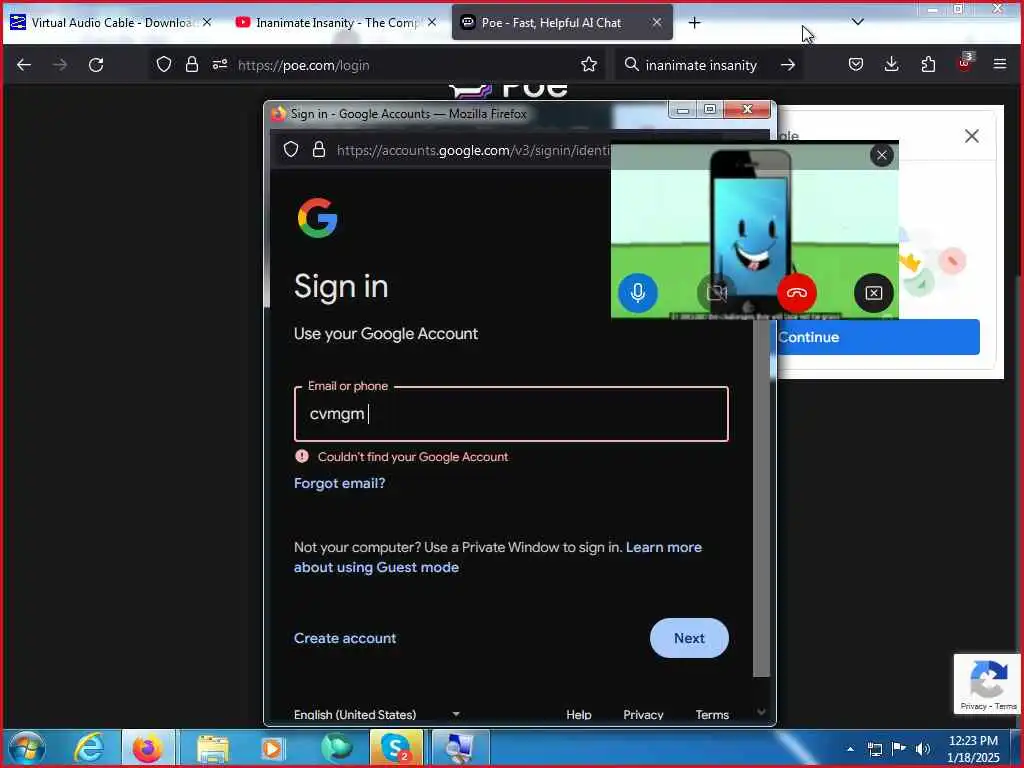This screenshot has height=768, width=1024.
Task: Open Pocket save button
Action: point(856,64)
